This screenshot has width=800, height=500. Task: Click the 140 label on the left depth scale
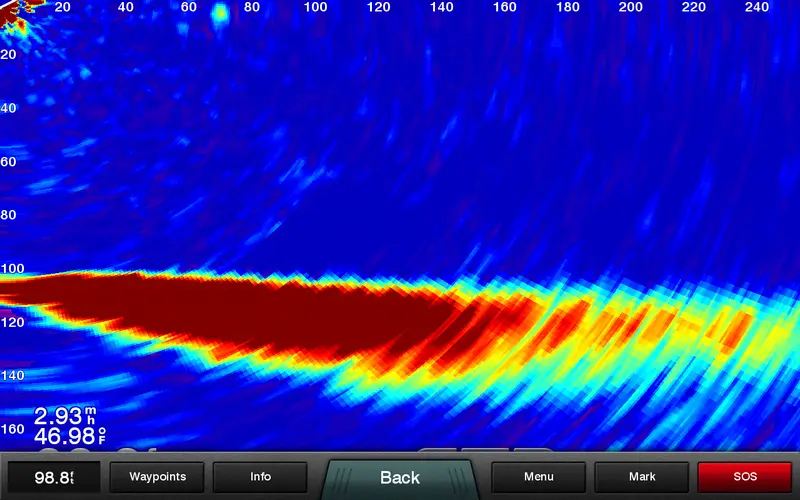[x=11, y=376]
